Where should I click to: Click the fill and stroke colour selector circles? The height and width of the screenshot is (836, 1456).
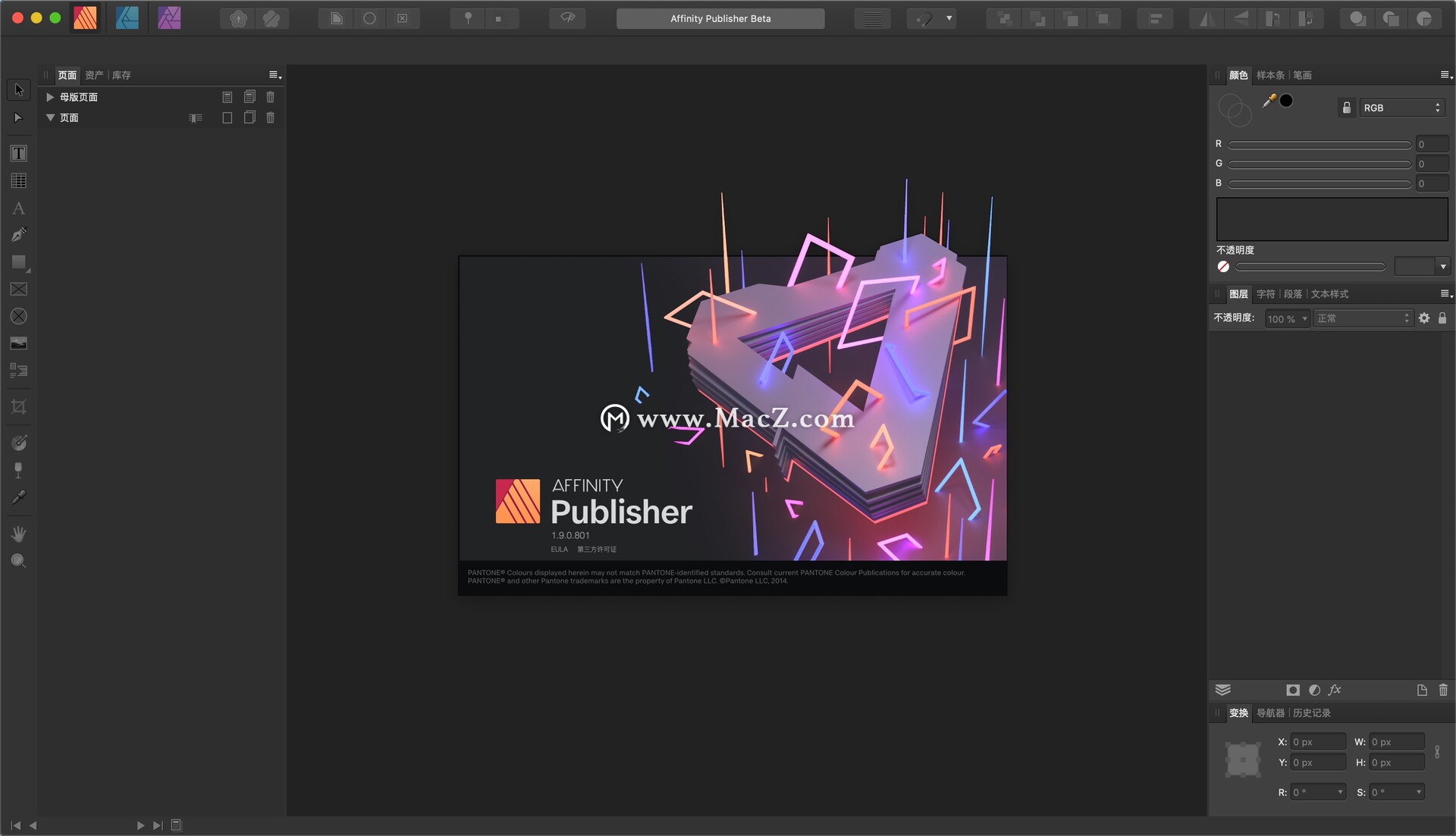1235,111
